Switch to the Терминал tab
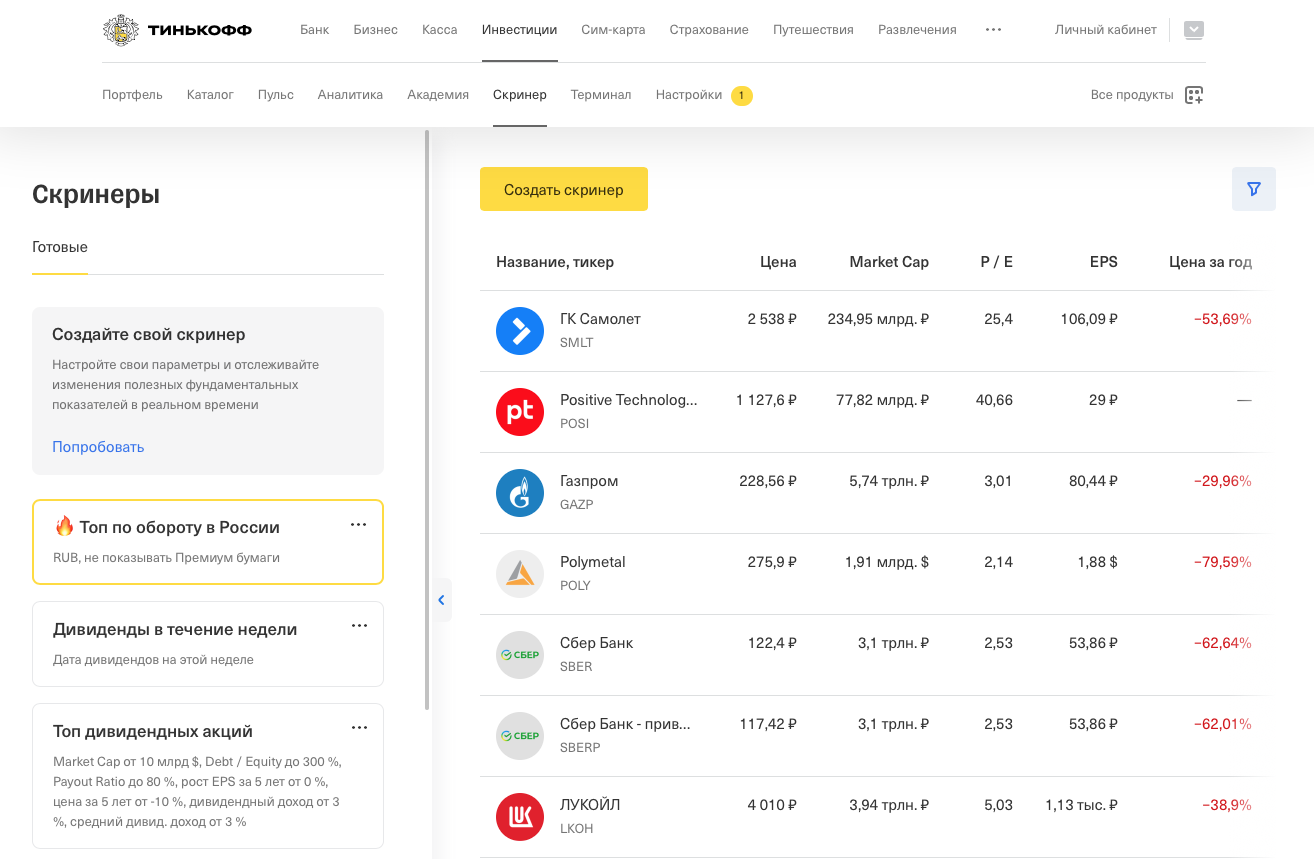The width and height of the screenshot is (1314, 859). coord(601,95)
